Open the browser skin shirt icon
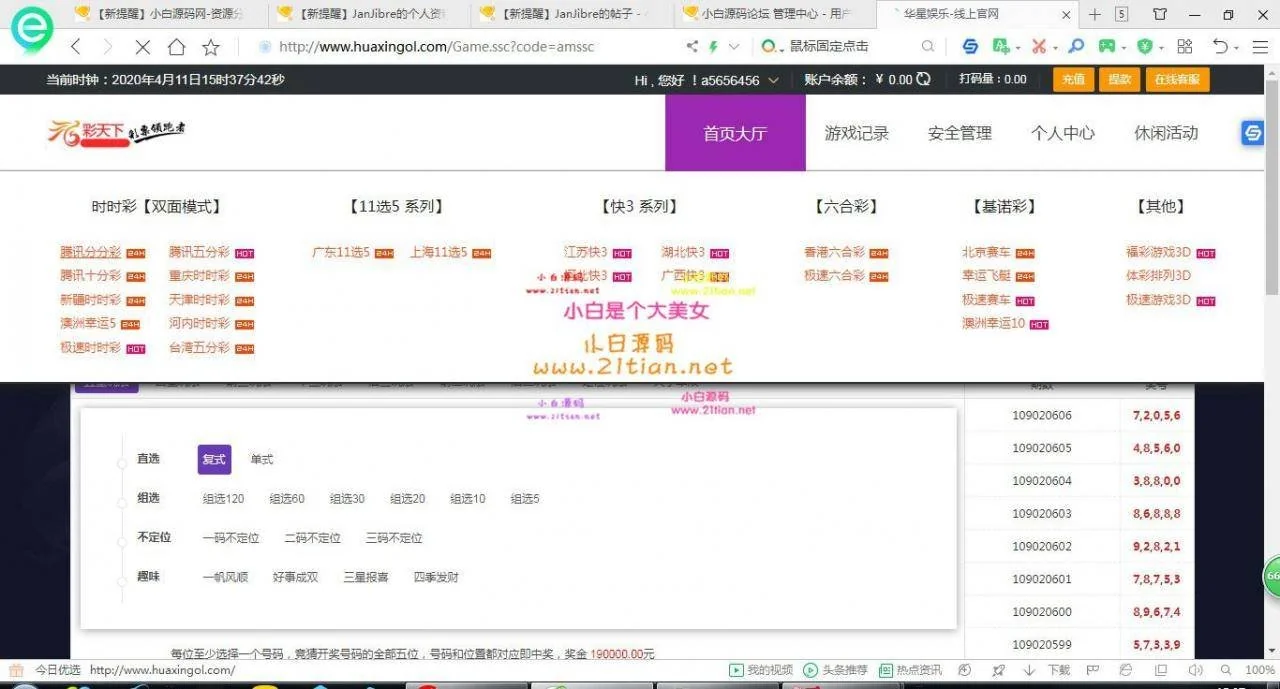1280x689 pixels. (1159, 14)
